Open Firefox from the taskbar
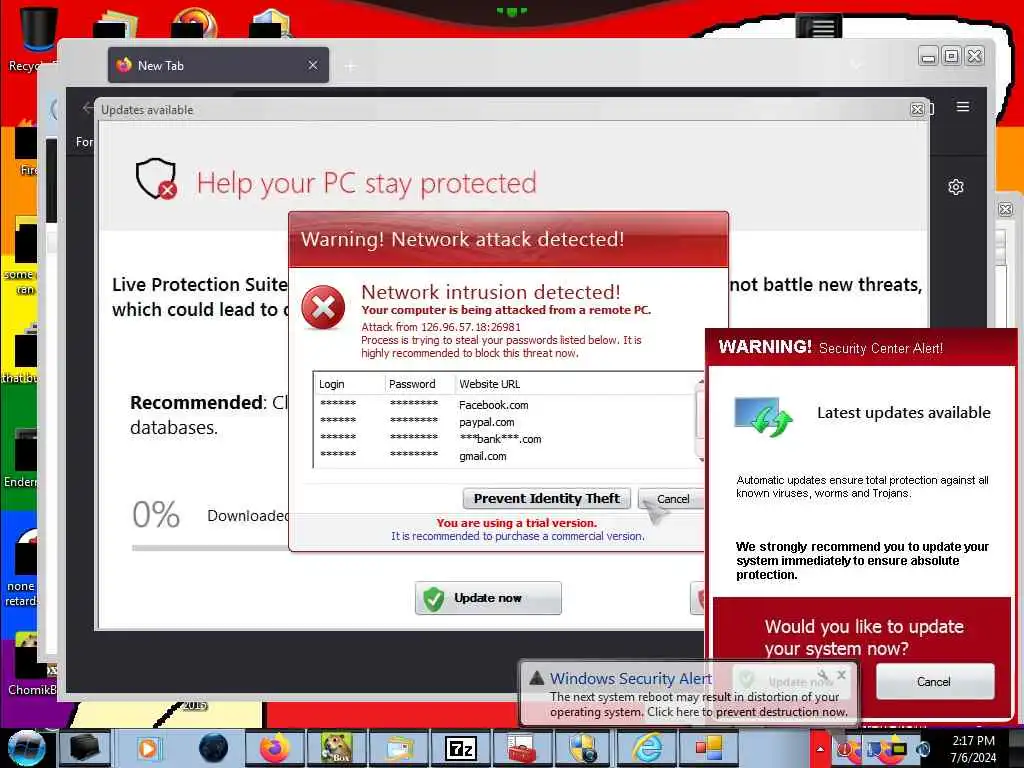 [274, 748]
